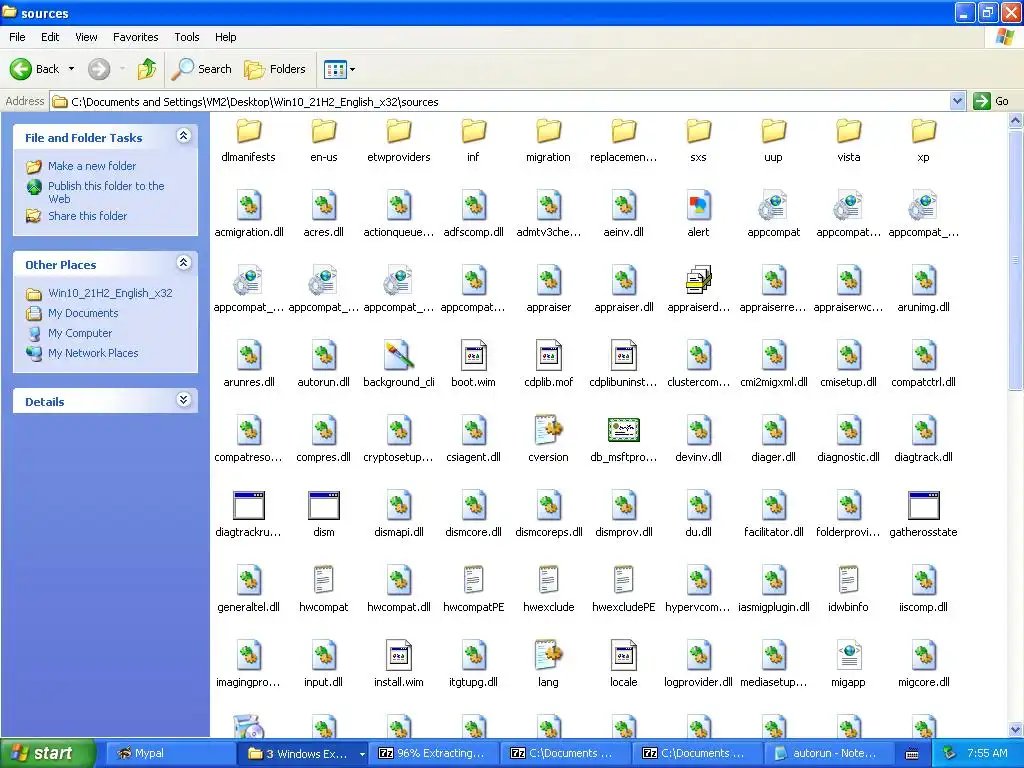Viewport: 1024px width, 768px height.
Task: Click Publish this folder to the Web
Action: pos(106,192)
